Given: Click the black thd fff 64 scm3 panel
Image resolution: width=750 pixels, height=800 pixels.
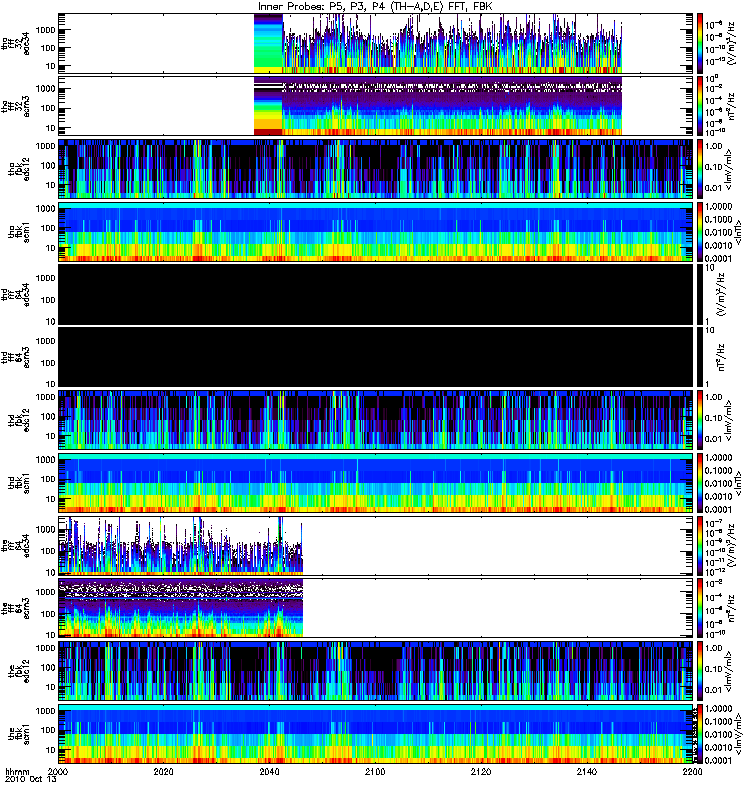Looking at the screenshot, I should [376, 357].
